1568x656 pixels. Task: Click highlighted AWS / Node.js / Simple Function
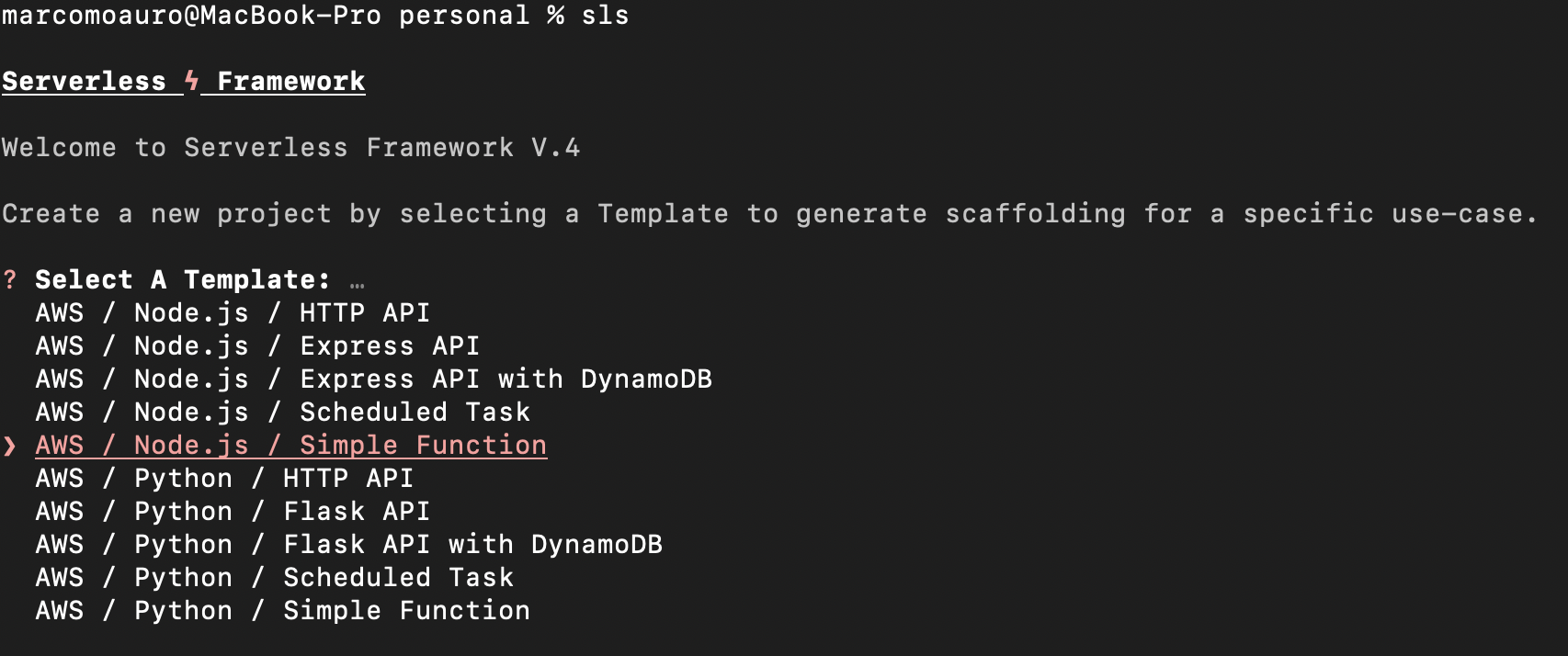tap(290, 446)
